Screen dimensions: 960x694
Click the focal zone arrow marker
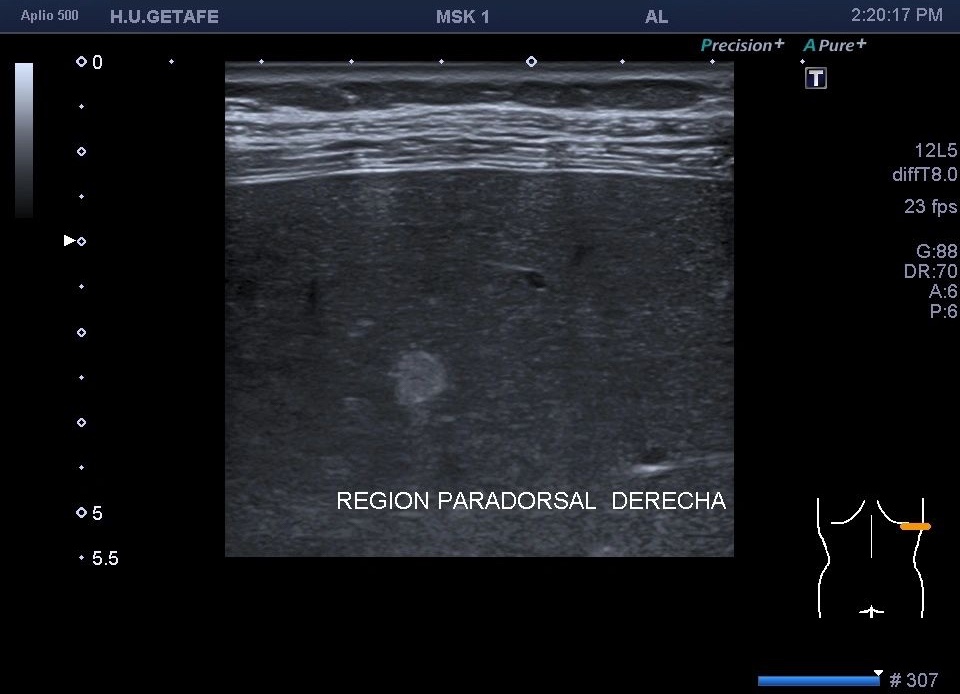69,241
